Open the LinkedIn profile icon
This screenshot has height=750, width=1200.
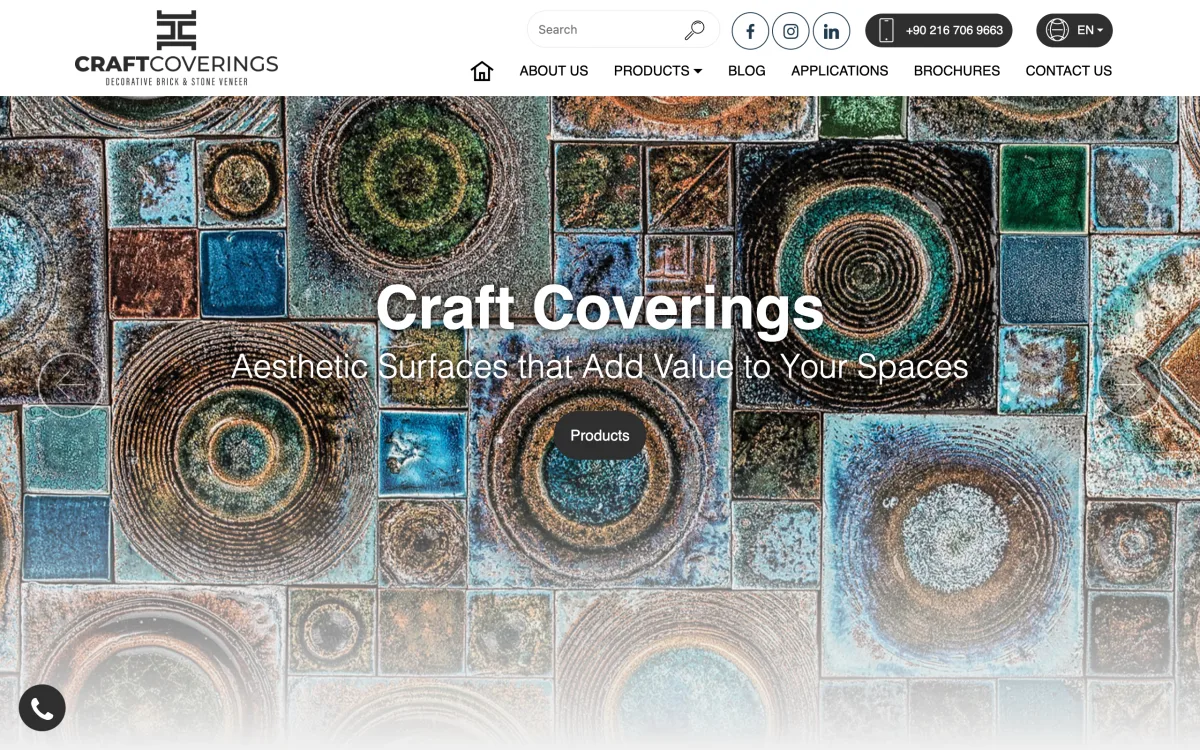(x=831, y=31)
